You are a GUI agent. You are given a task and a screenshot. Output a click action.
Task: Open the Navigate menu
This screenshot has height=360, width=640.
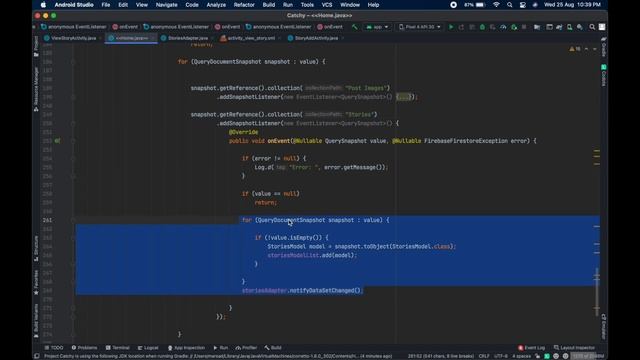[x=167, y=5]
